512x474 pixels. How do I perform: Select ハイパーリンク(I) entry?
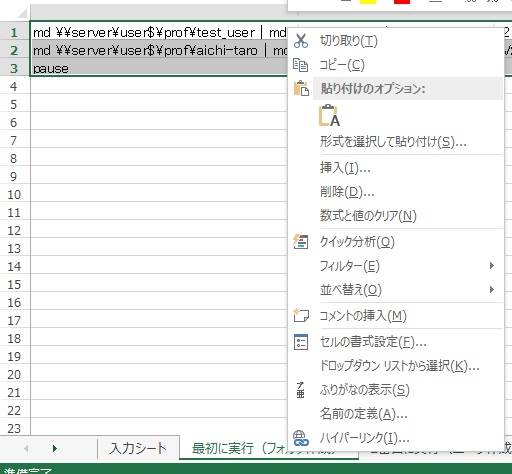pos(364,438)
